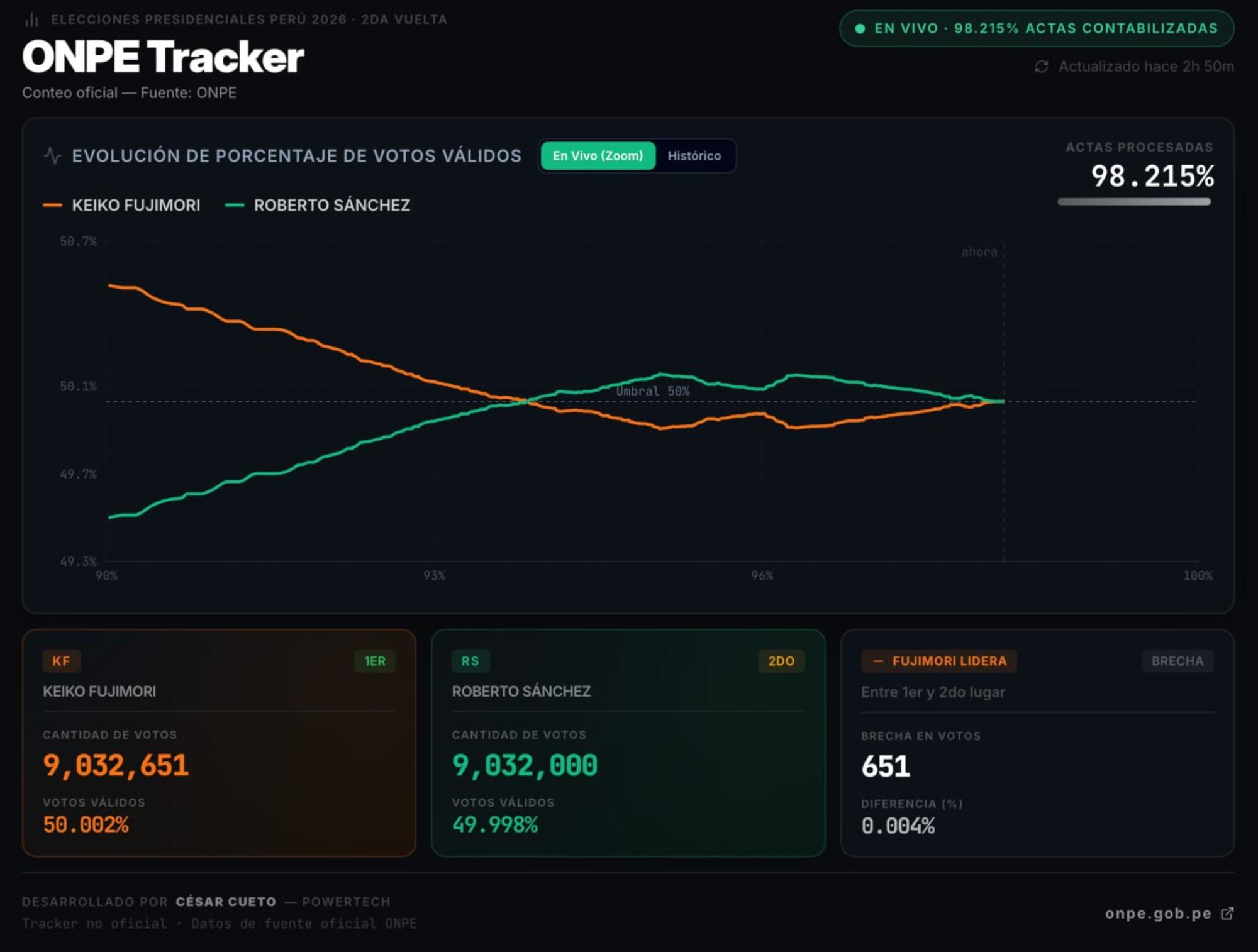Click the pulse icon beside Evolución heading
This screenshot has height=952, width=1258.
click(53, 155)
